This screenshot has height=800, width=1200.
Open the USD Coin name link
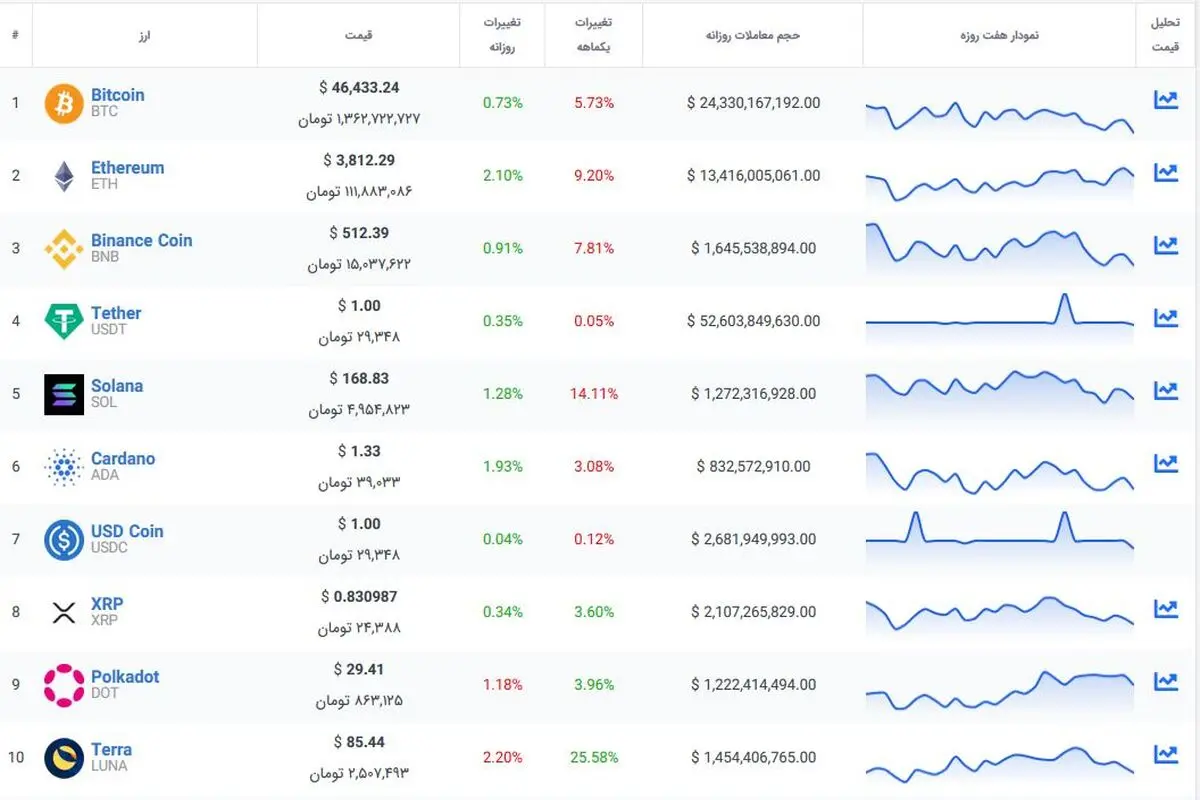tap(127, 531)
